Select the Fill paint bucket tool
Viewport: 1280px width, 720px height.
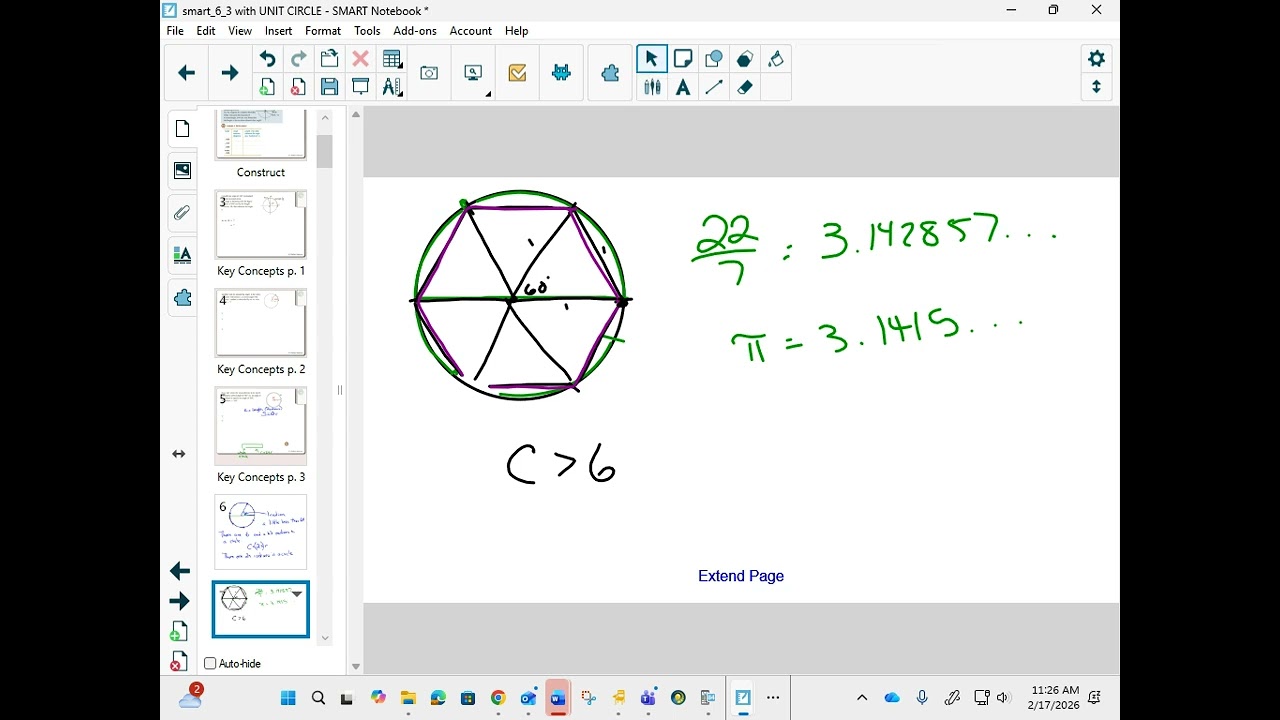click(776, 59)
